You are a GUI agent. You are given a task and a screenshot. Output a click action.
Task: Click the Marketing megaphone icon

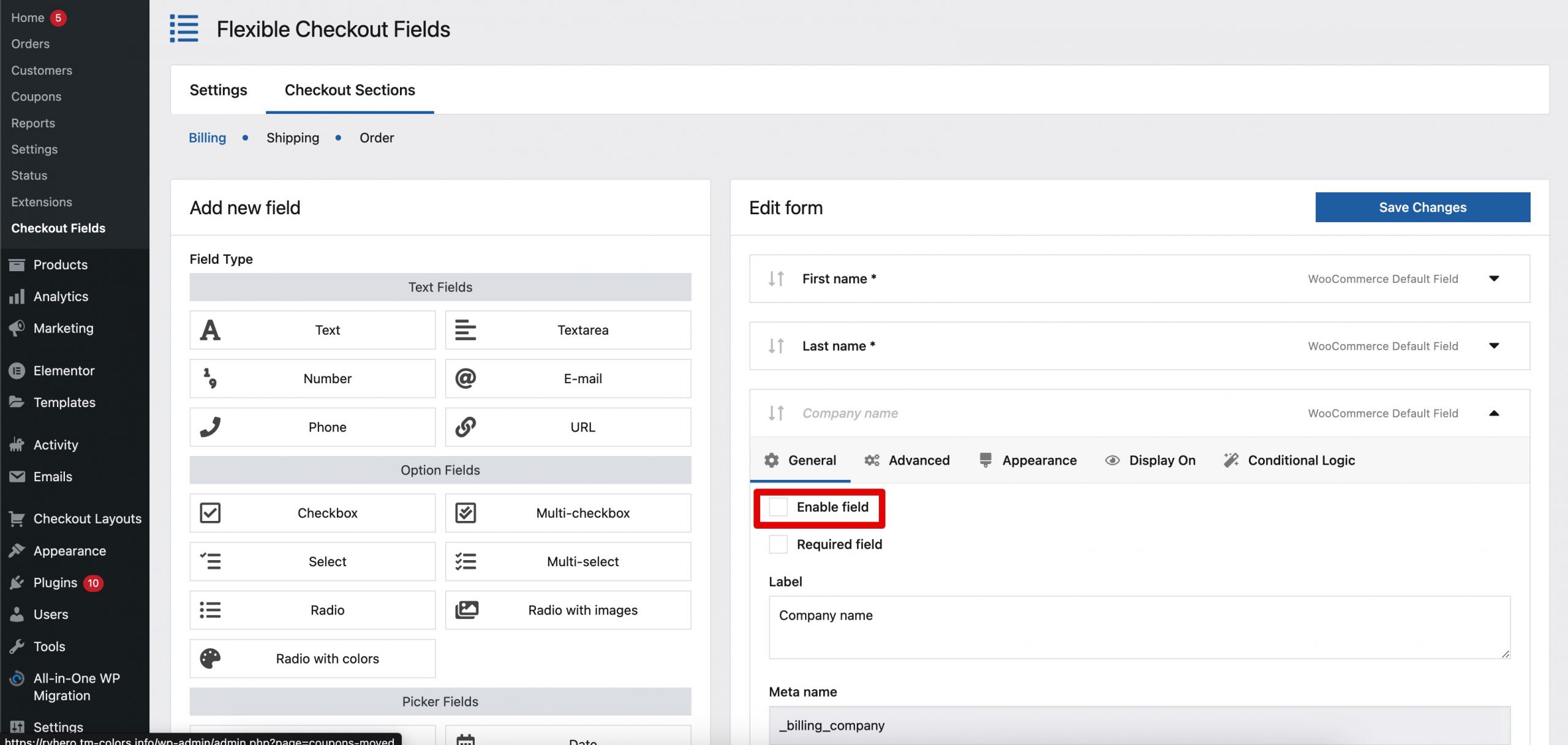[17, 328]
